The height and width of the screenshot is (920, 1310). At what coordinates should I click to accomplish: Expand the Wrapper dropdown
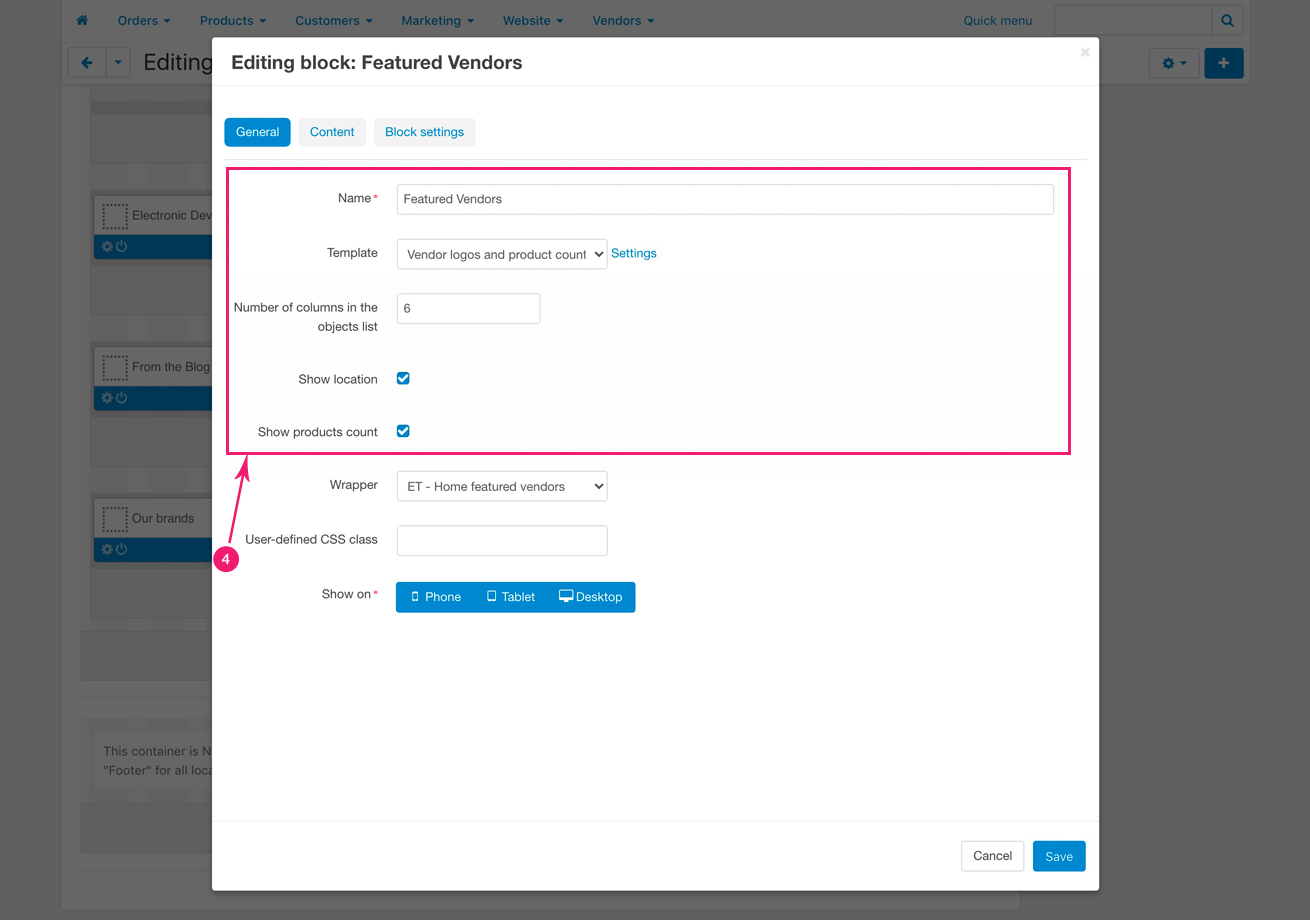click(501, 486)
